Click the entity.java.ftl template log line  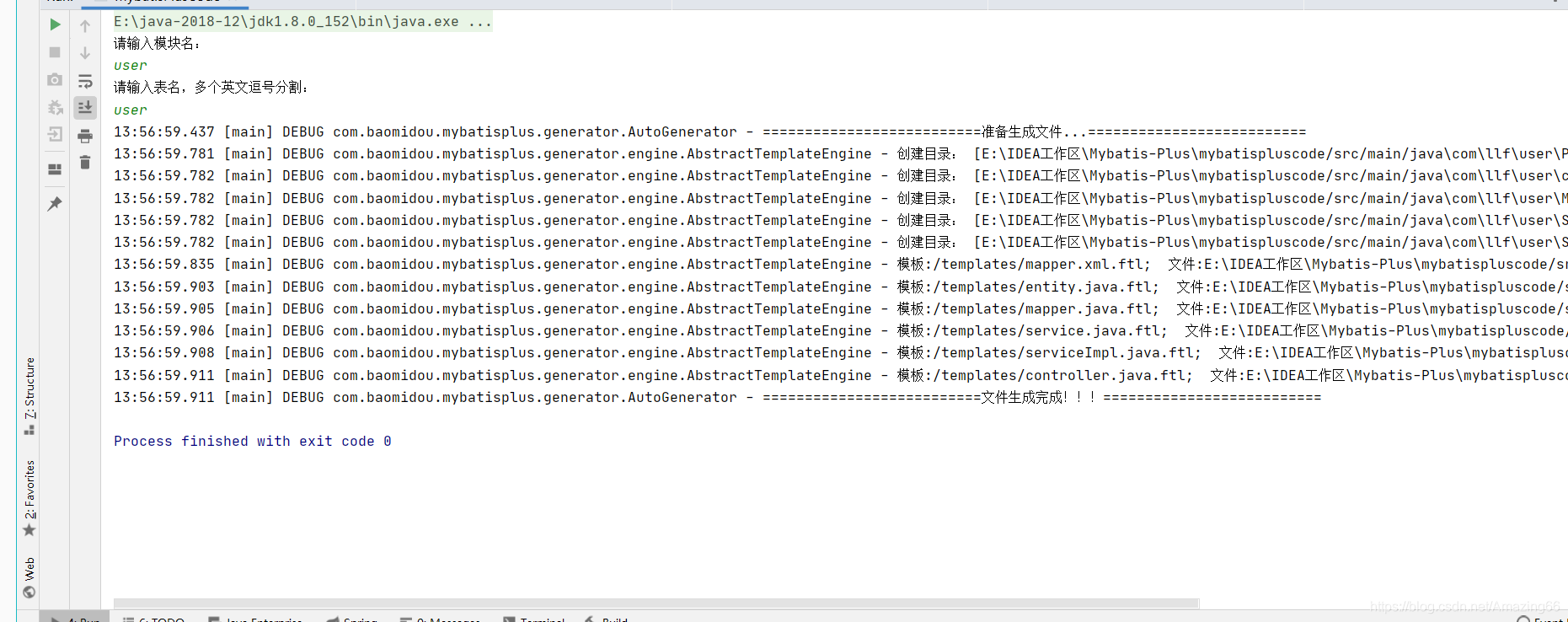(x=841, y=287)
